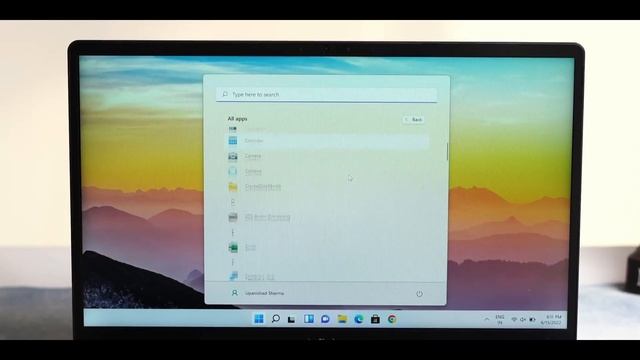Launch Excel from the All apps list

tap(327, 247)
